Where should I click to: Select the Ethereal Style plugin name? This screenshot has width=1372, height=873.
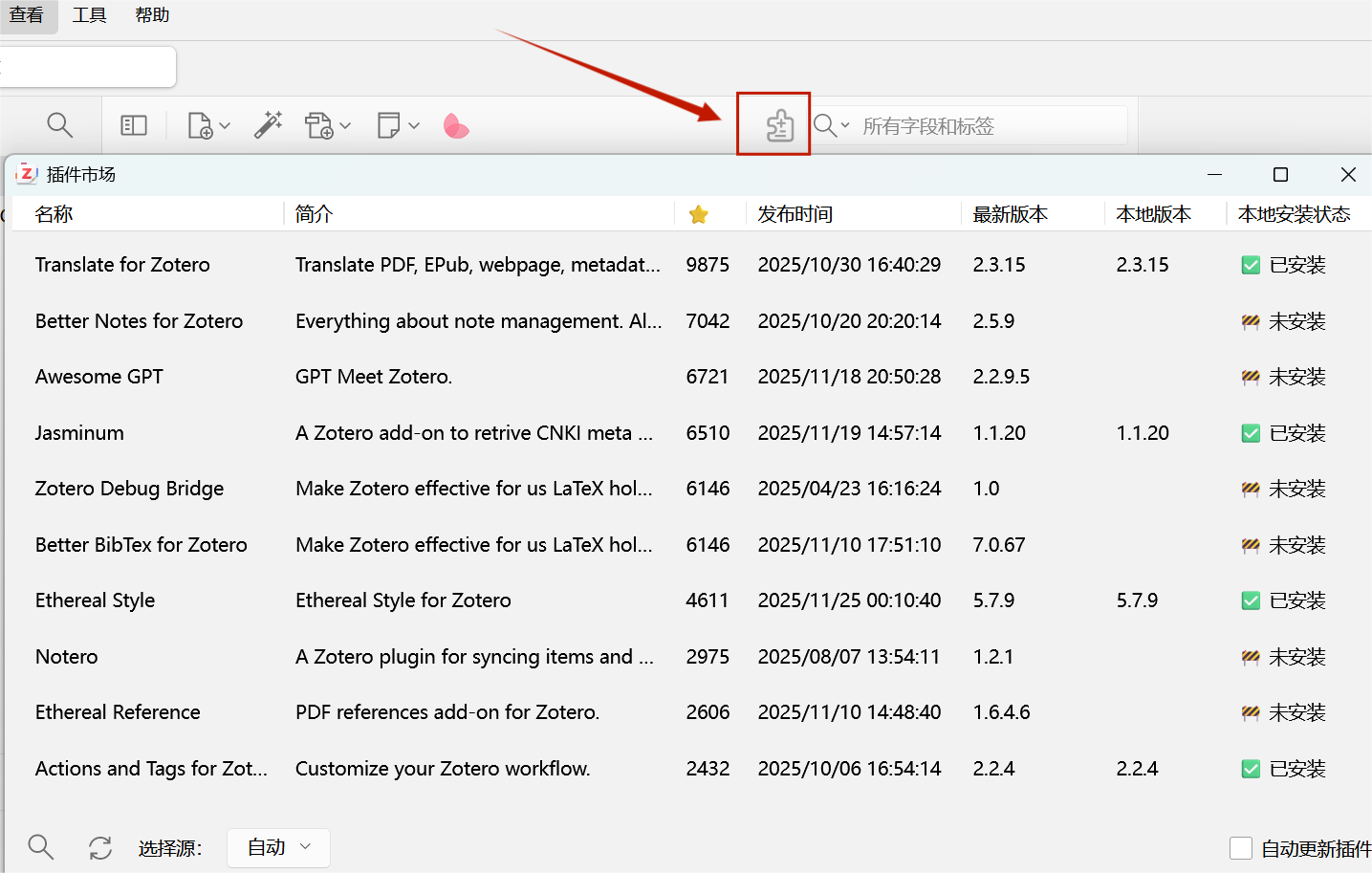tap(95, 600)
